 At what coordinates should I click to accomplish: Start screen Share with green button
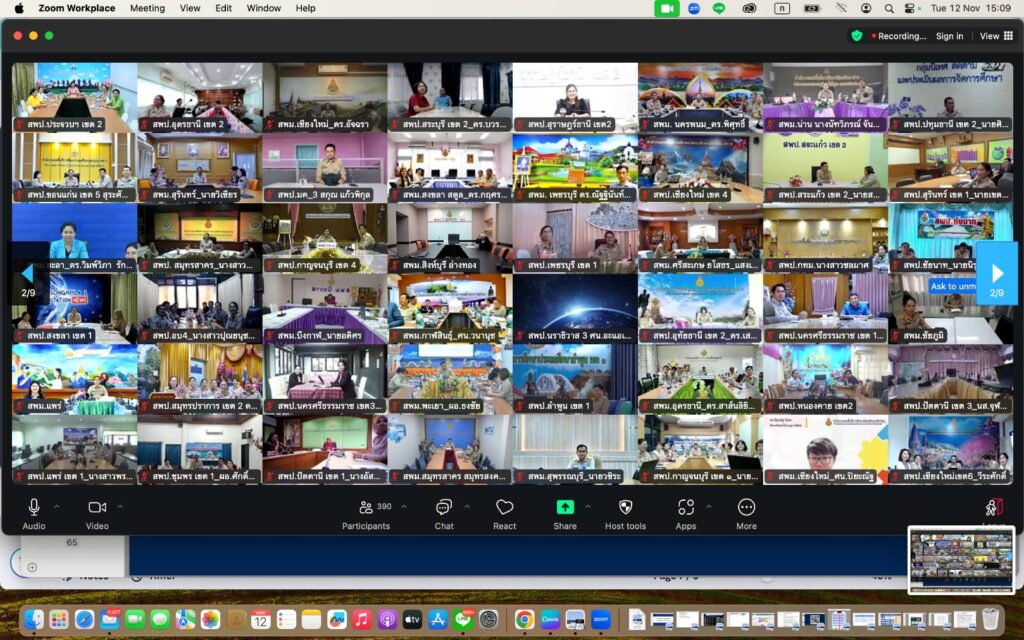(x=565, y=514)
